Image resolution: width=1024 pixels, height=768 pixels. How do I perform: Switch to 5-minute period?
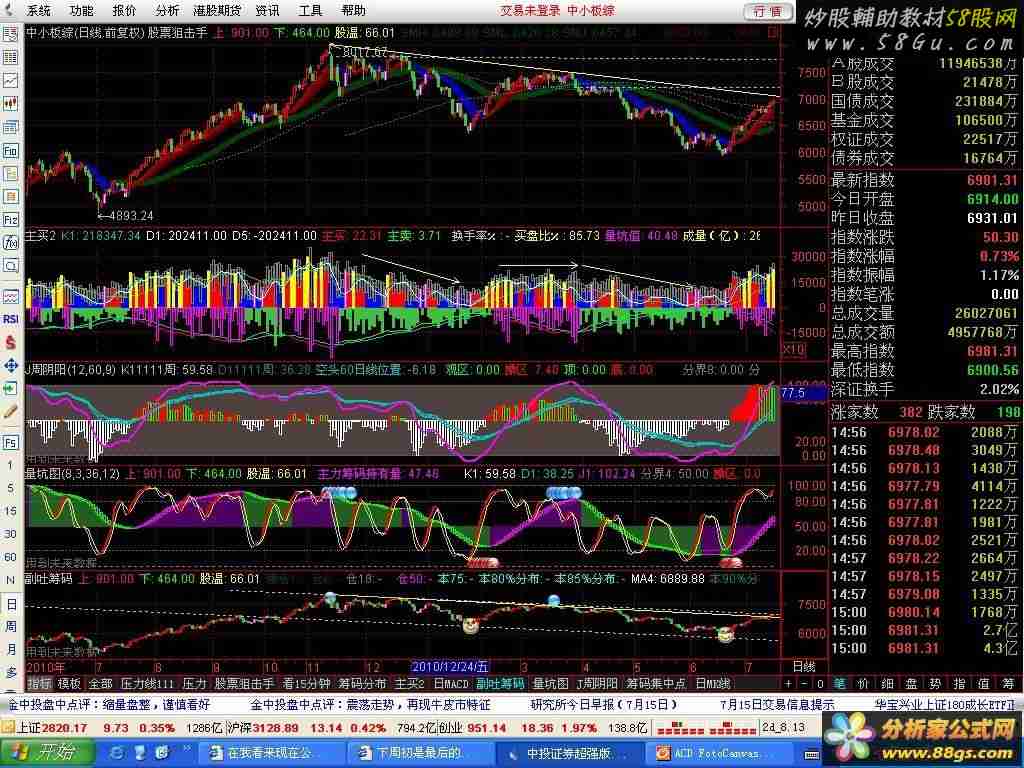click(x=10, y=488)
